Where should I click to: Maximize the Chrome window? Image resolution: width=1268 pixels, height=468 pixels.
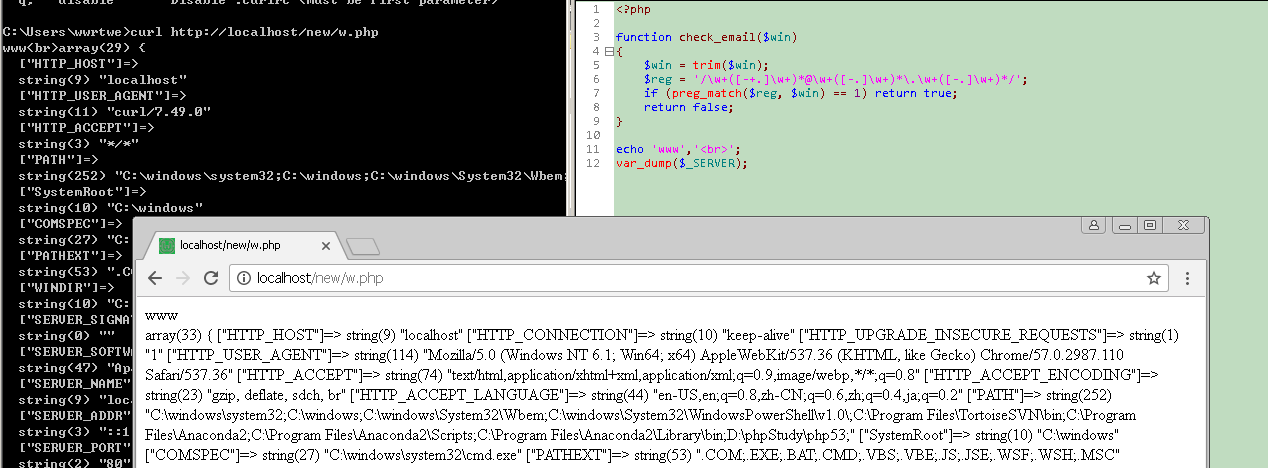coord(1150,225)
